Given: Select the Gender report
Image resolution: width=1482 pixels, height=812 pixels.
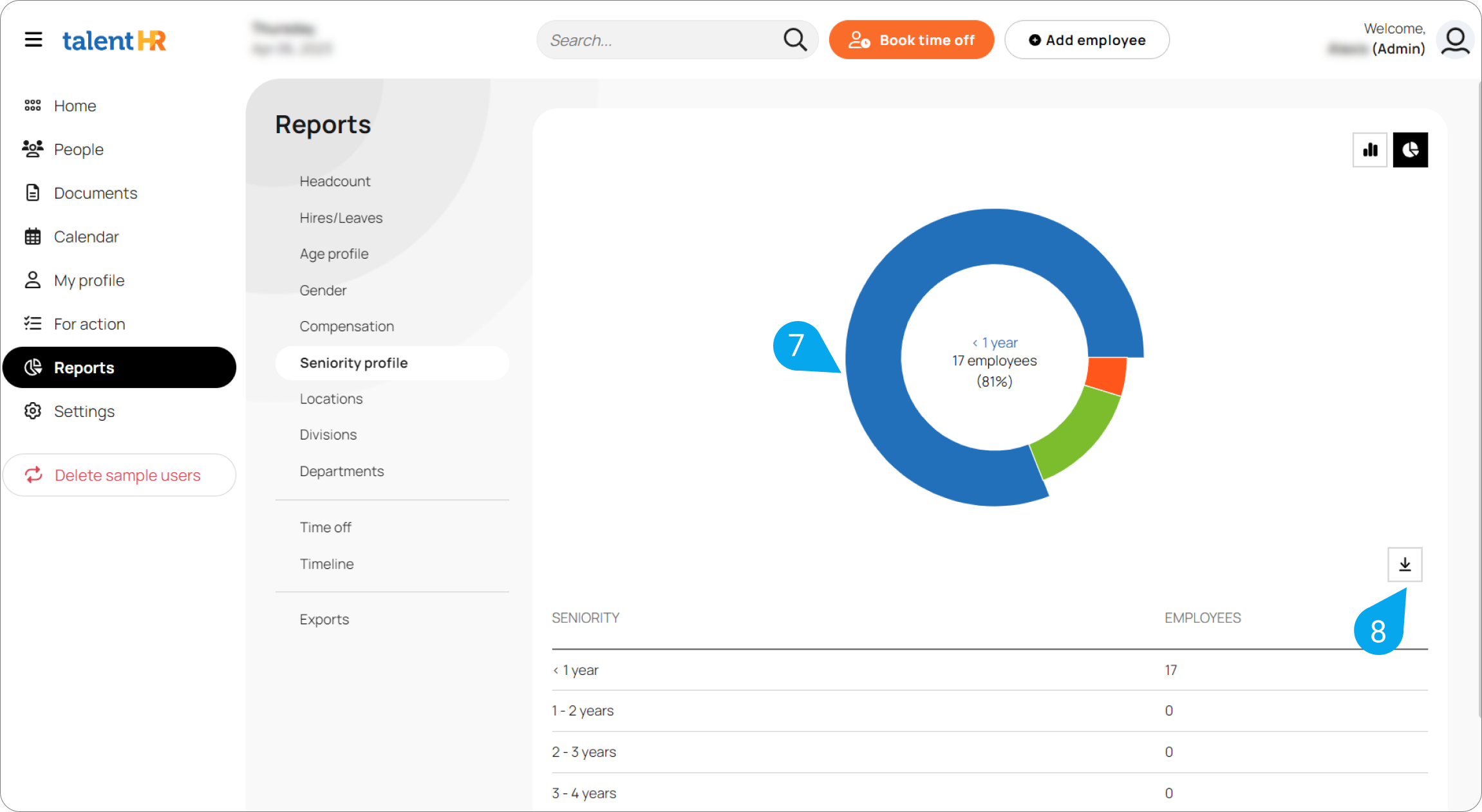Looking at the screenshot, I should (323, 290).
